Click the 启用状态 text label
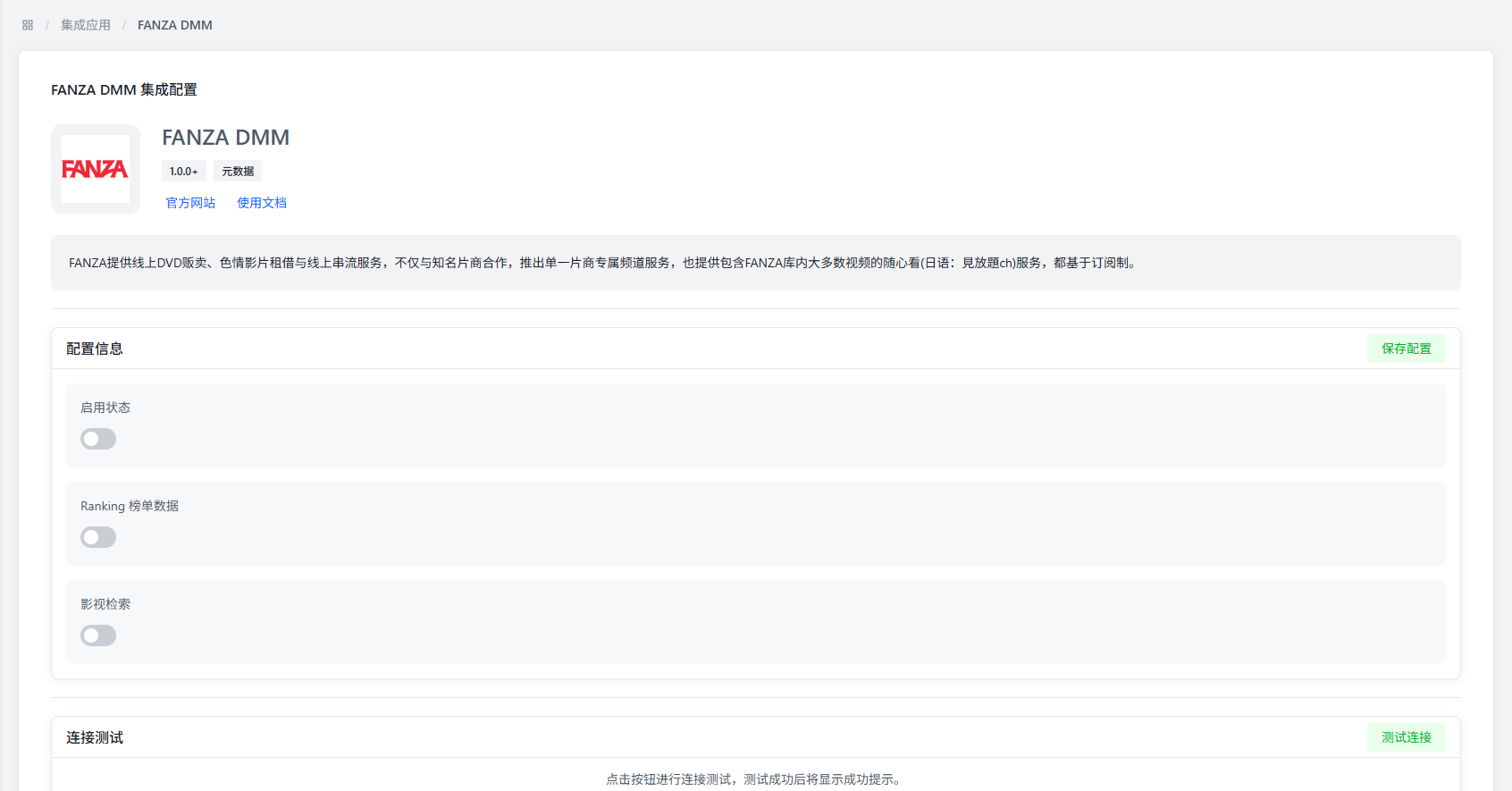1512x791 pixels. 105,408
